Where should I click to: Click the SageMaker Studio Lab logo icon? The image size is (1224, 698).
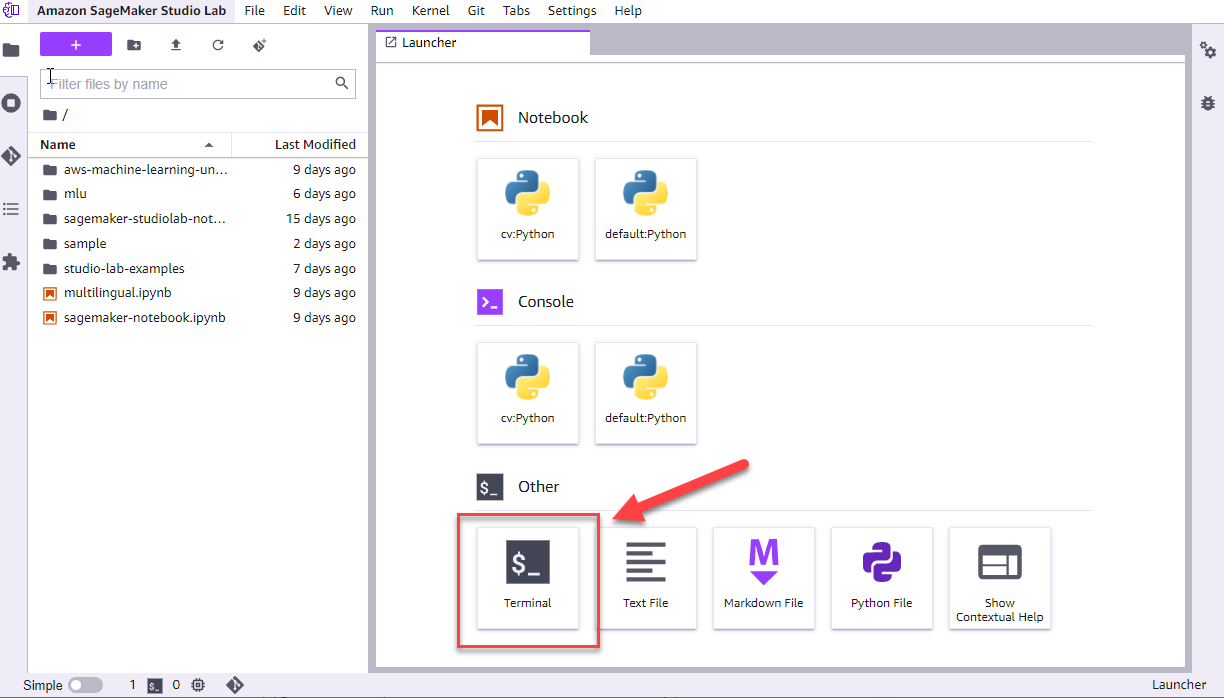click(x=12, y=10)
